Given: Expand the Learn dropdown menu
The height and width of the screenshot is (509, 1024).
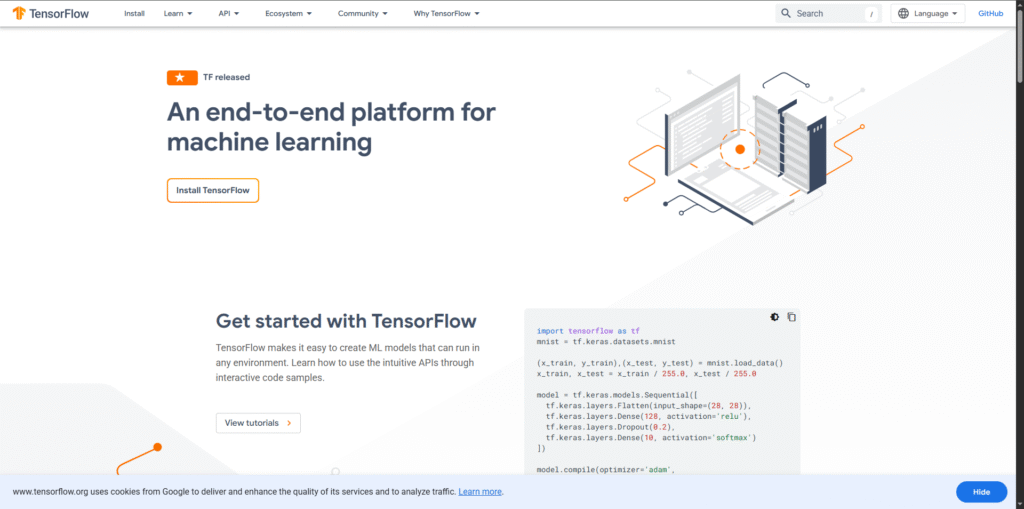Looking at the screenshot, I should click(x=178, y=13).
